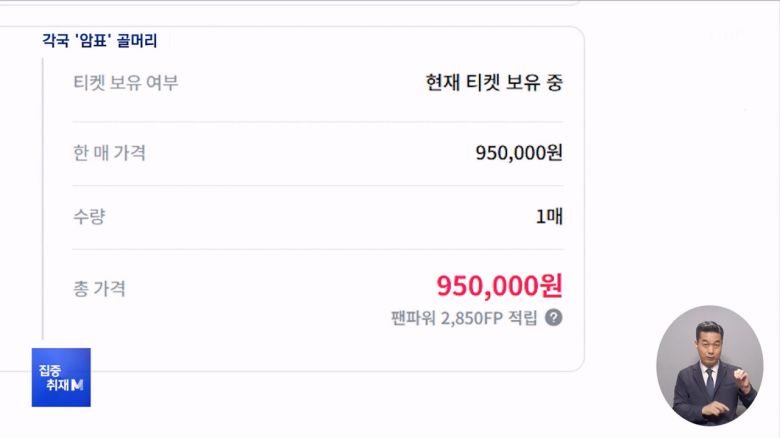780x438 pixels.
Task: Click the blue 집중취재M badge
Action: (61, 377)
